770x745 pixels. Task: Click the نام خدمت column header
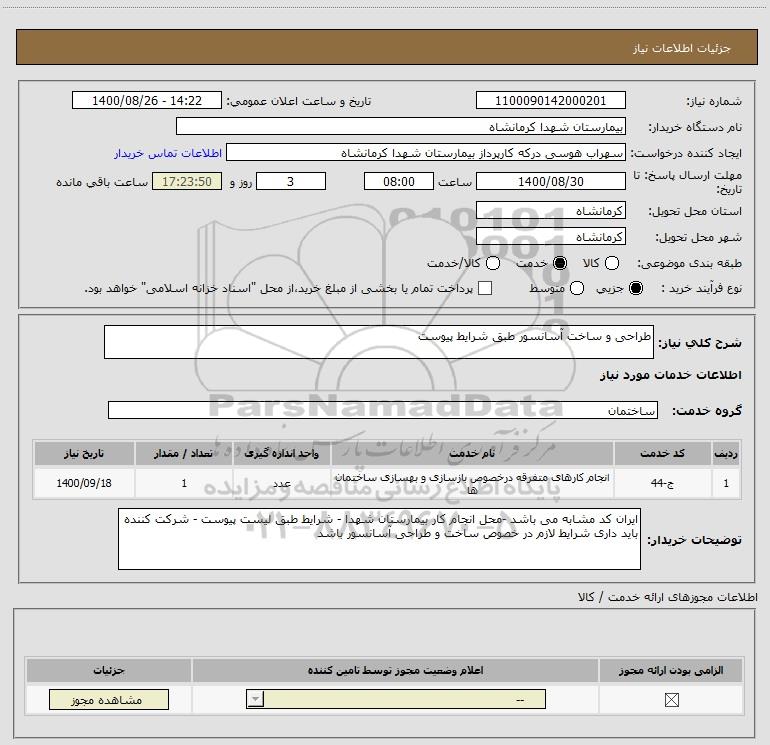click(472, 453)
